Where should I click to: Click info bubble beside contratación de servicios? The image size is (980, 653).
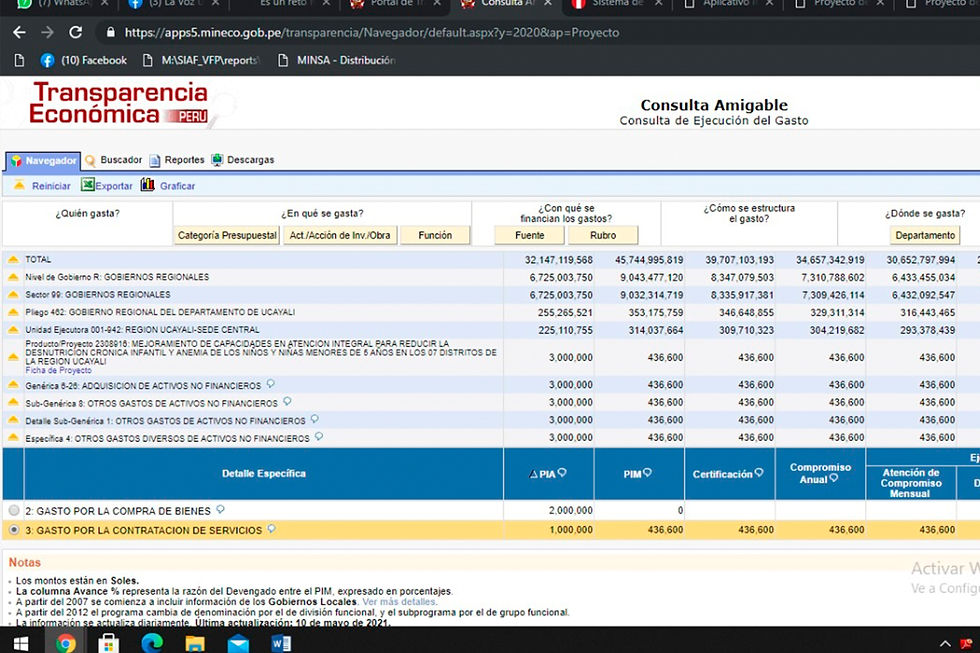coord(271,529)
